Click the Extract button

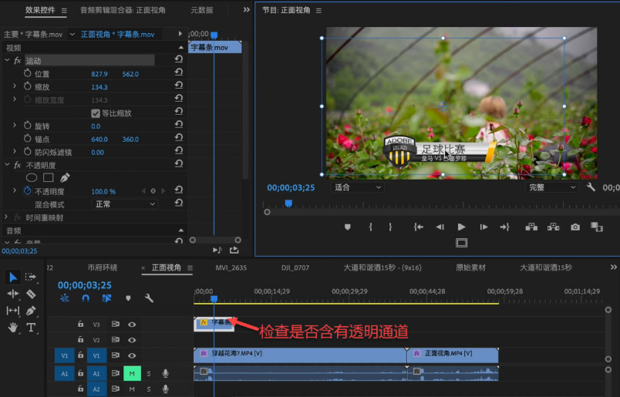coord(553,227)
